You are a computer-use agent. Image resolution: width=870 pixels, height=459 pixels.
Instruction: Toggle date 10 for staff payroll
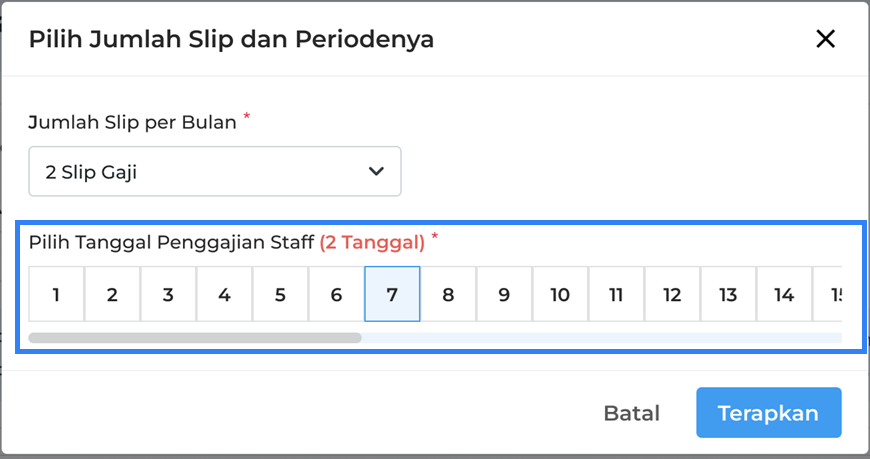tap(560, 294)
